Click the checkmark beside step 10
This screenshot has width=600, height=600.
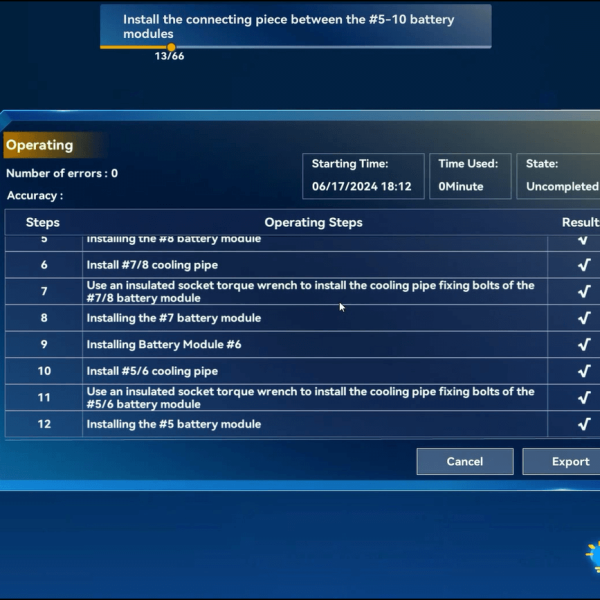[584, 371]
